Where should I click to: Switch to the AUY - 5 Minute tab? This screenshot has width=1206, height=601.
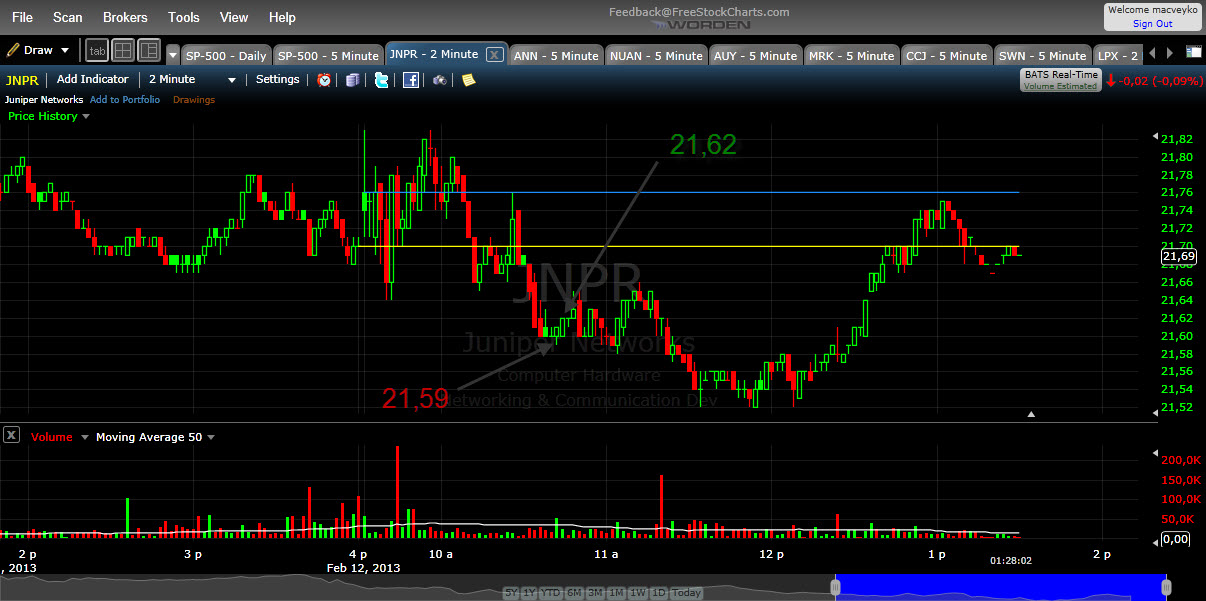point(754,55)
